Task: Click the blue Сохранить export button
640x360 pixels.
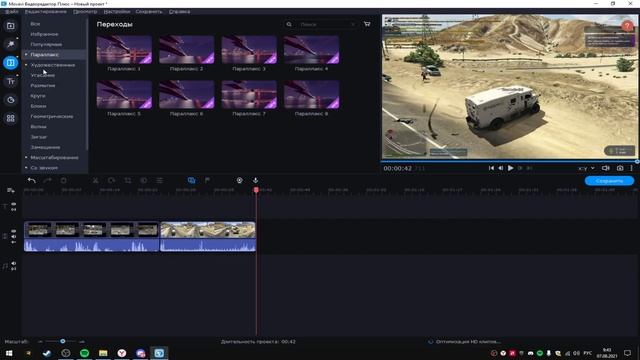Action: click(x=609, y=181)
